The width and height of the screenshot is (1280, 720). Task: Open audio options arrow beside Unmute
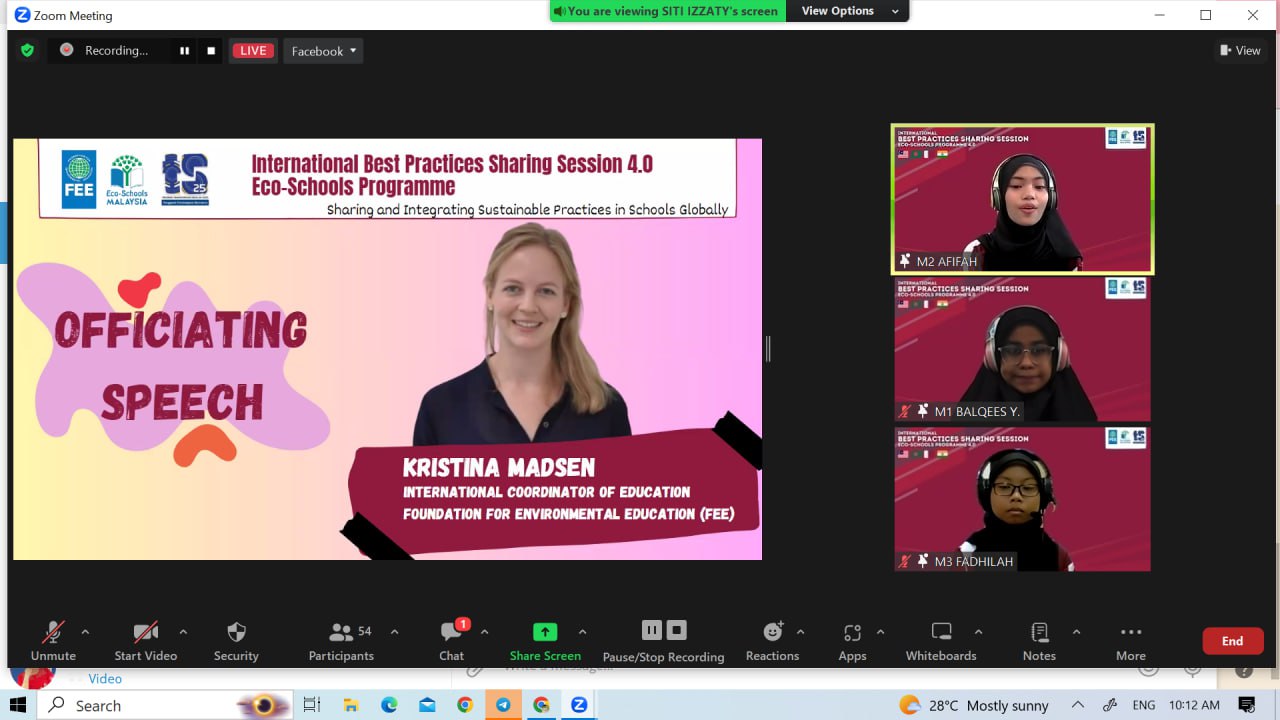85,632
